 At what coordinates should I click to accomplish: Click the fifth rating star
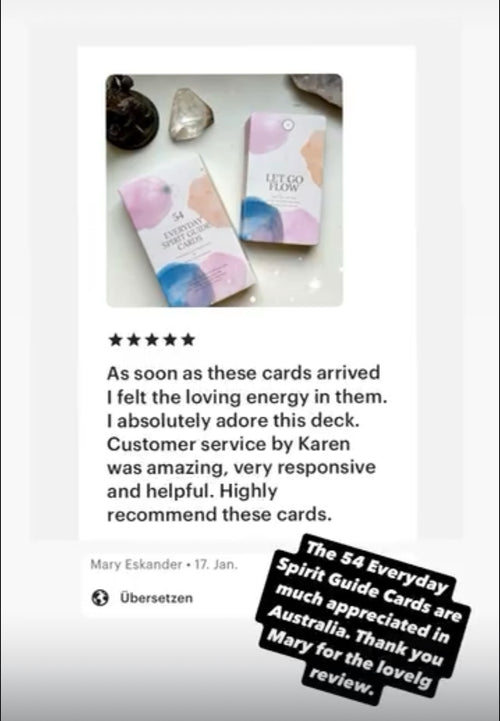coord(188,340)
